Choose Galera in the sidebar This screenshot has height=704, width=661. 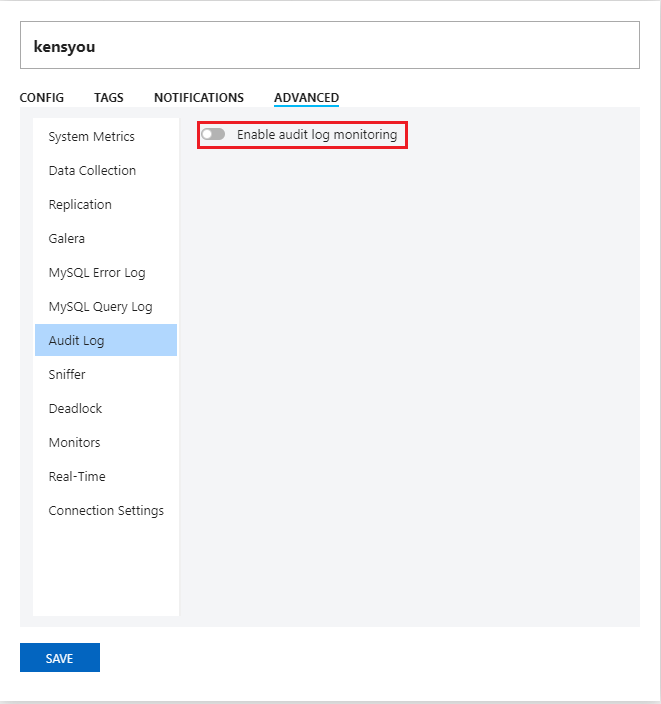106,238
